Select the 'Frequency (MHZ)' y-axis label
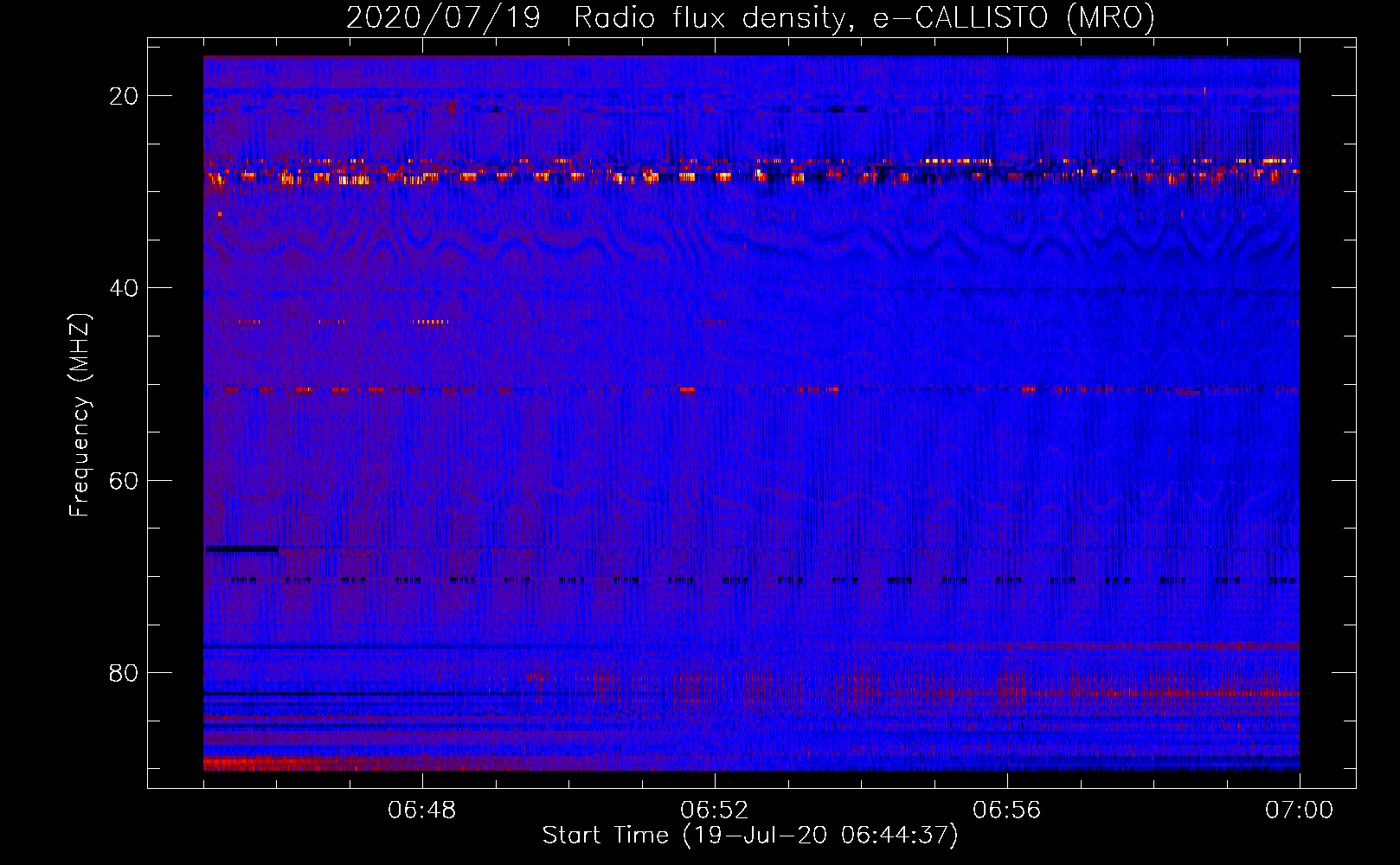Screen dimensions: 1400x865 pyautogui.click(x=80, y=415)
